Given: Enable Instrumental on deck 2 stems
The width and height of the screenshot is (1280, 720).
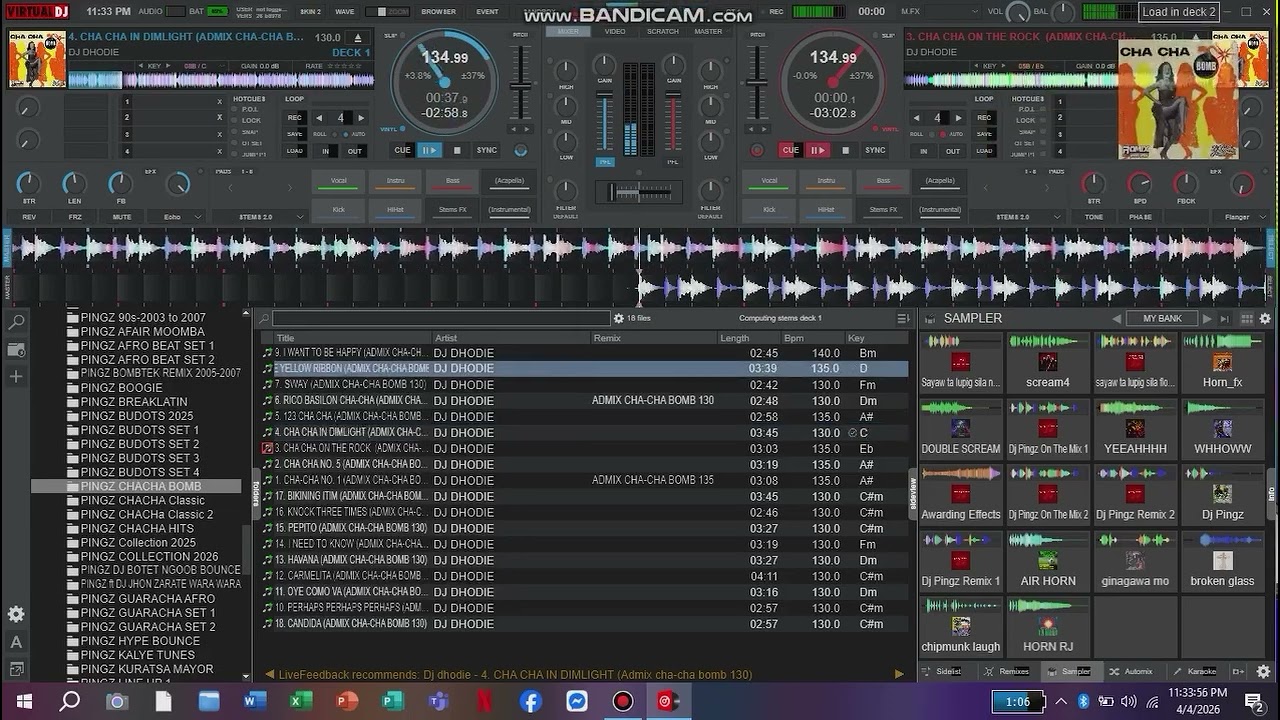Looking at the screenshot, I should (x=940, y=210).
